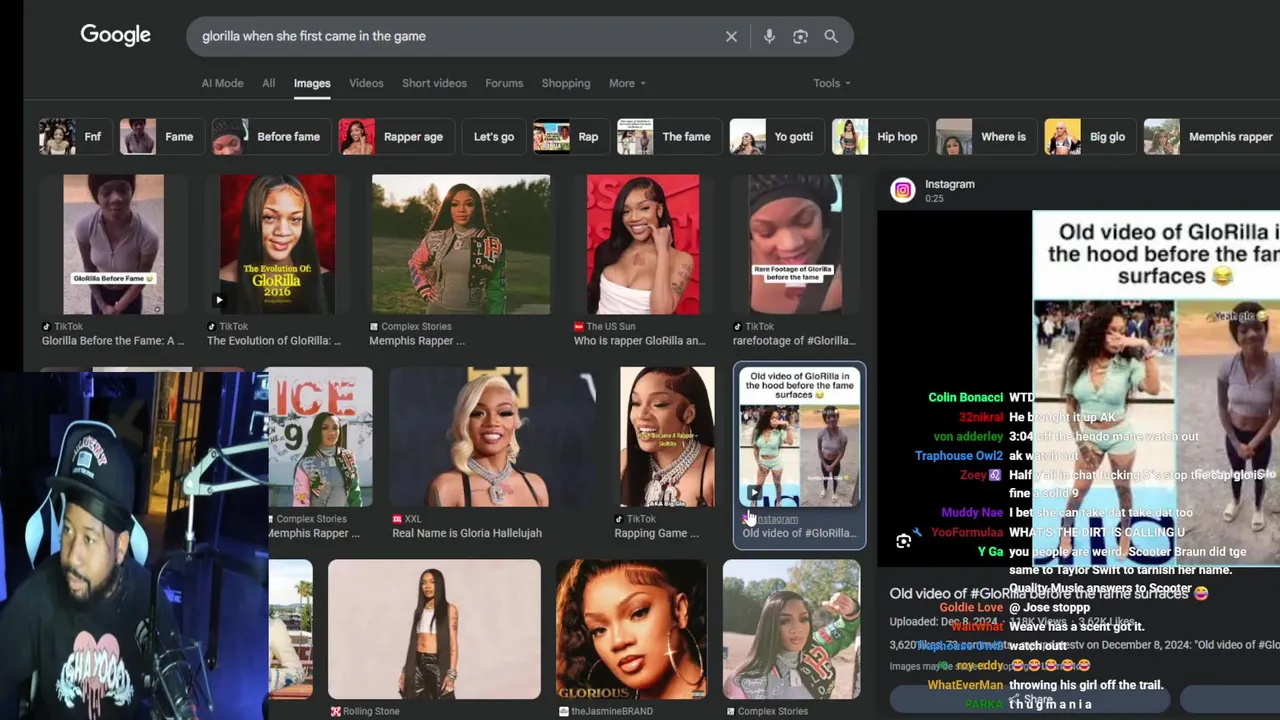The width and height of the screenshot is (1280, 720).
Task: Open the Tools dropdown
Action: pyautogui.click(x=832, y=83)
